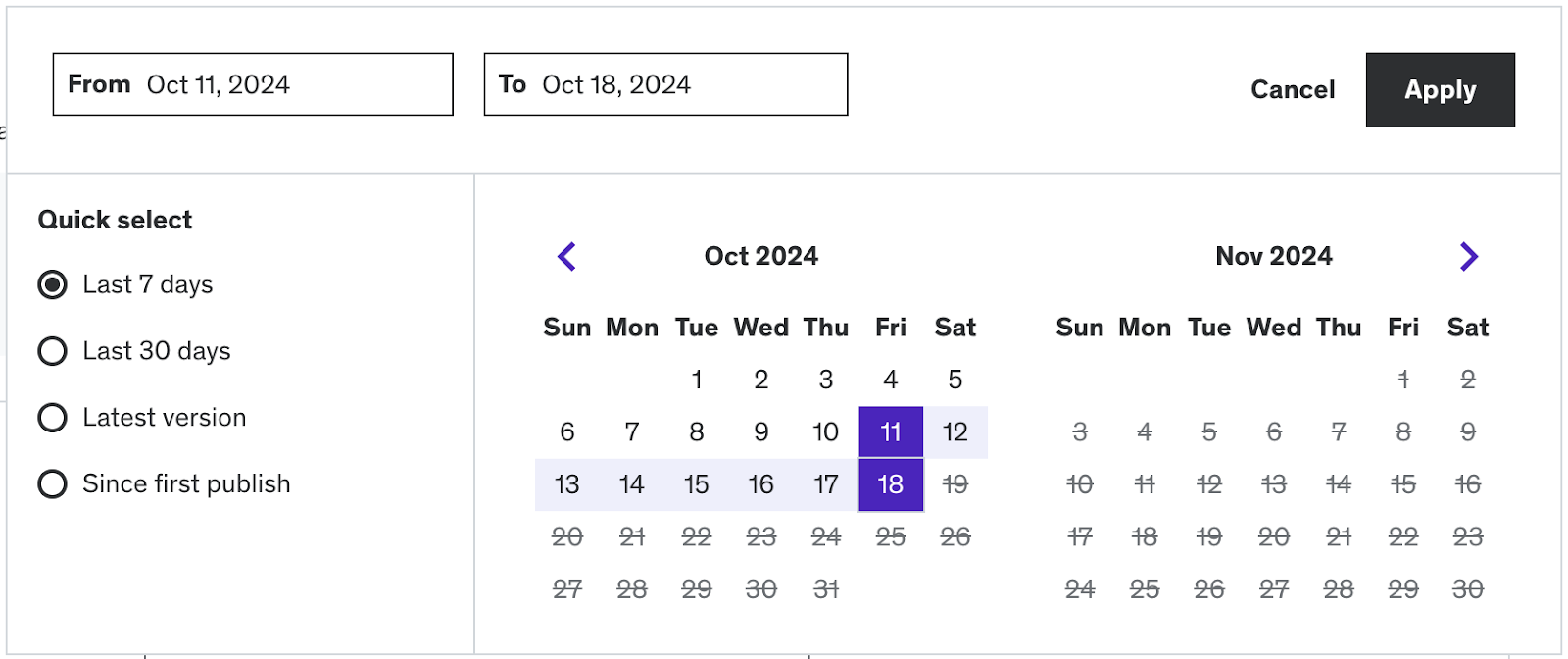Screen dimensions: 1568x659
Task: Choose October 9 Wednesday date
Action: [761, 432]
